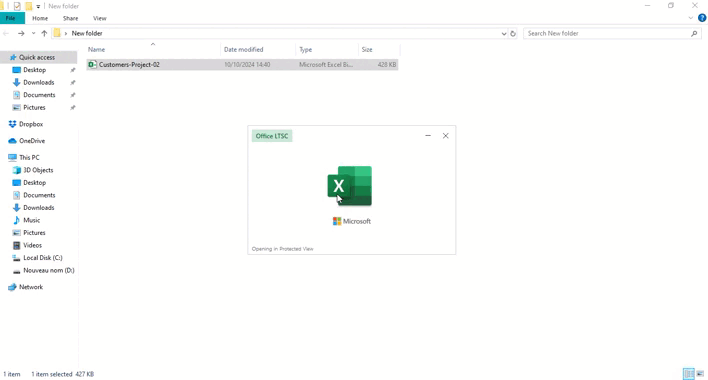Open the File menu tab
The width and height of the screenshot is (708, 380).
(x=11, y=18)
